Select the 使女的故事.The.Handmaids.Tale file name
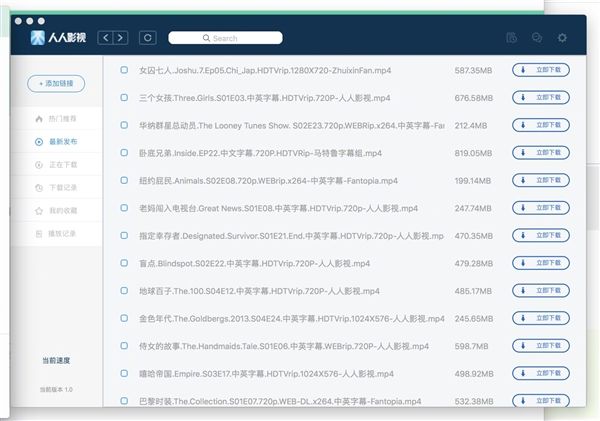Image resolution: width=600 pixels, height=421 pixels. click(x=284, y=346)
